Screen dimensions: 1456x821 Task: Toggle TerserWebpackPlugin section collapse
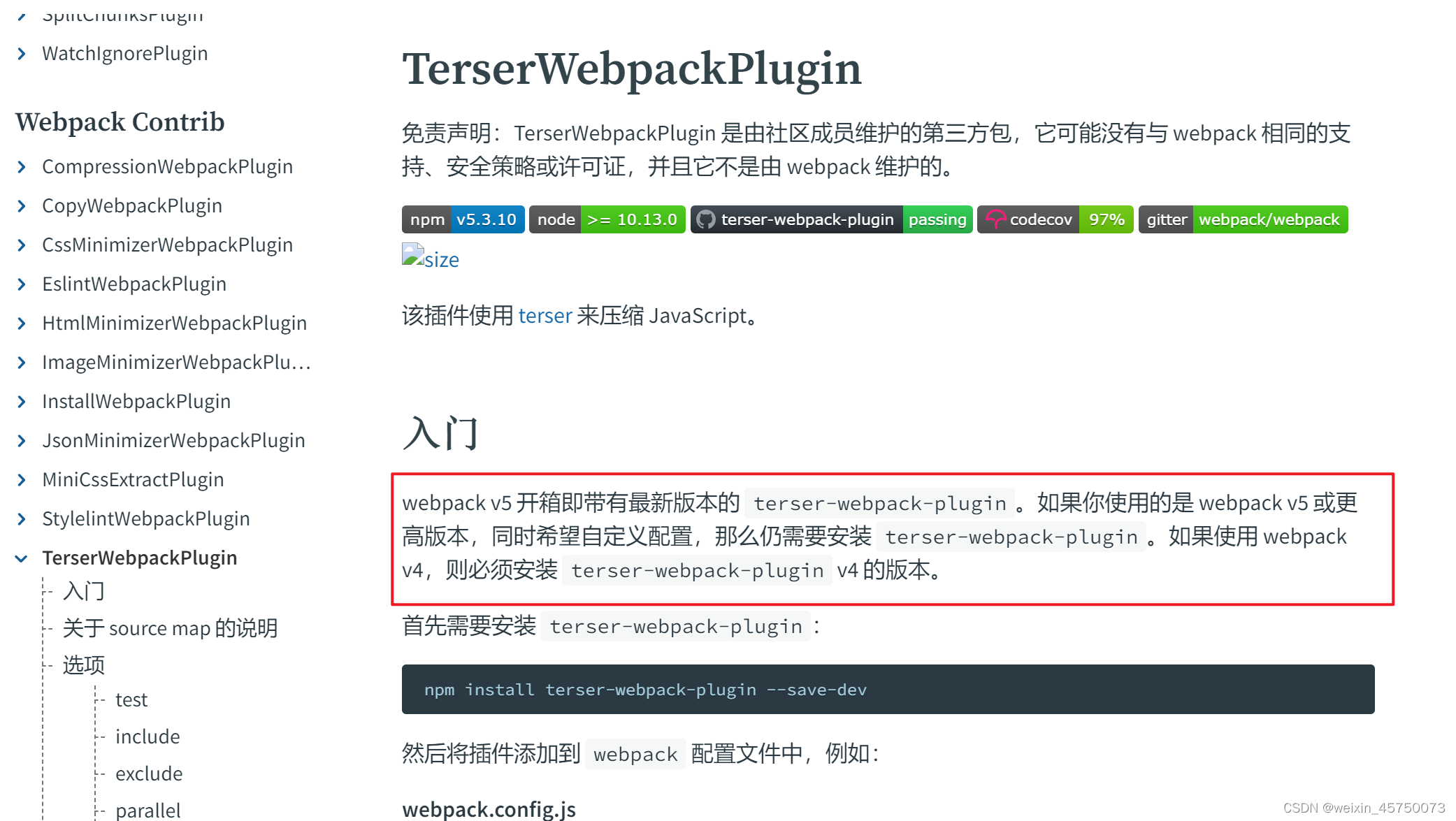click(x=22, y=558)
